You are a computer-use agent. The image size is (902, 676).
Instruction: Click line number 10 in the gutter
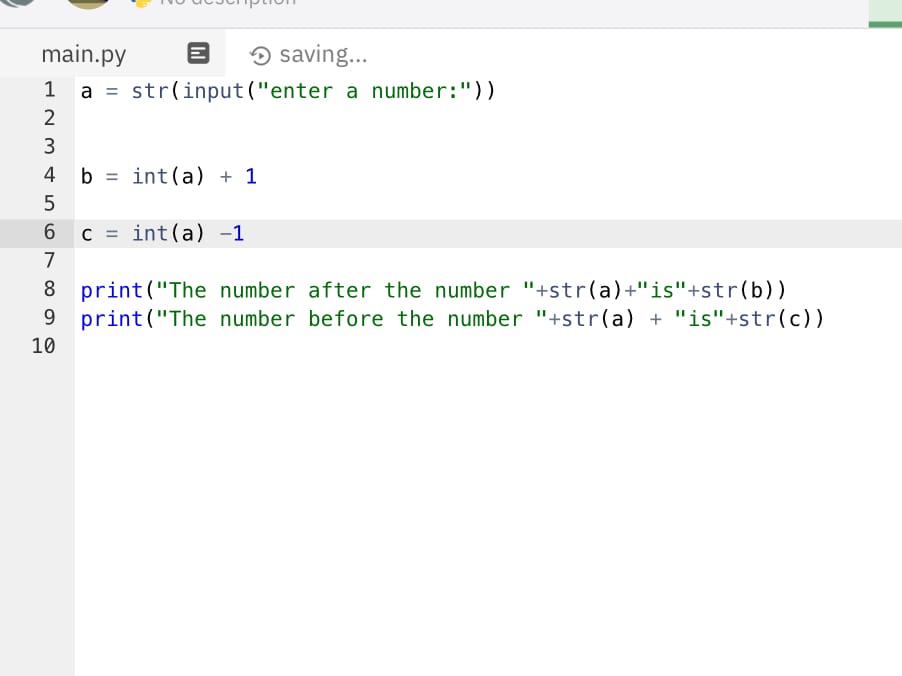click(x=43, y=347)
